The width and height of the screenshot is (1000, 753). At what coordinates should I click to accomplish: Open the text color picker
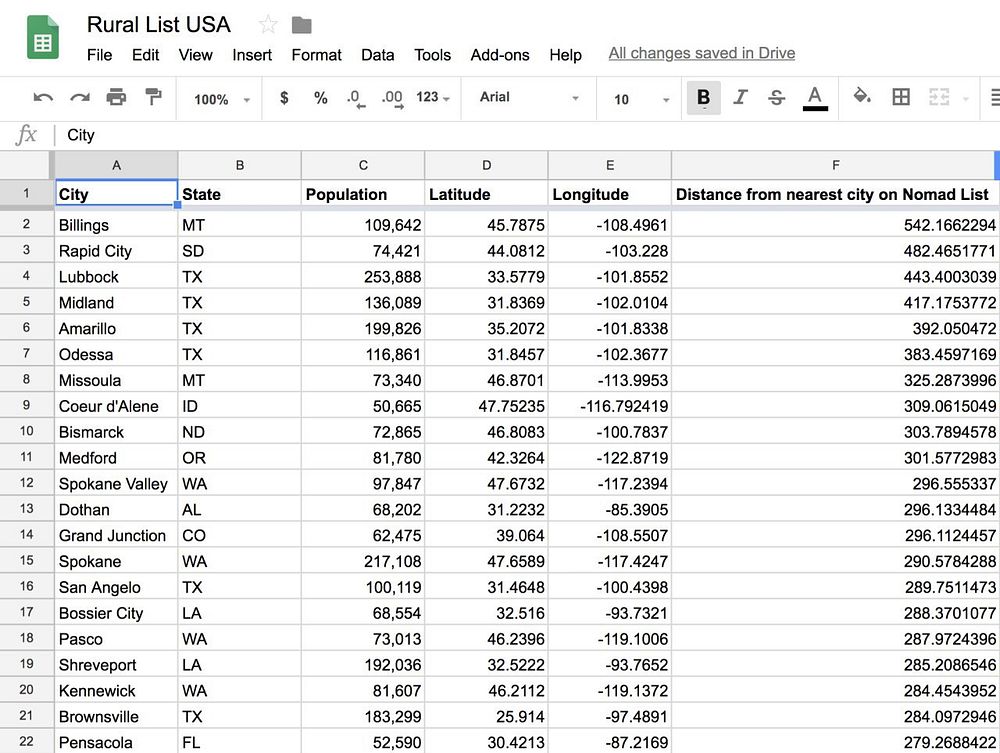coord(815,98)
